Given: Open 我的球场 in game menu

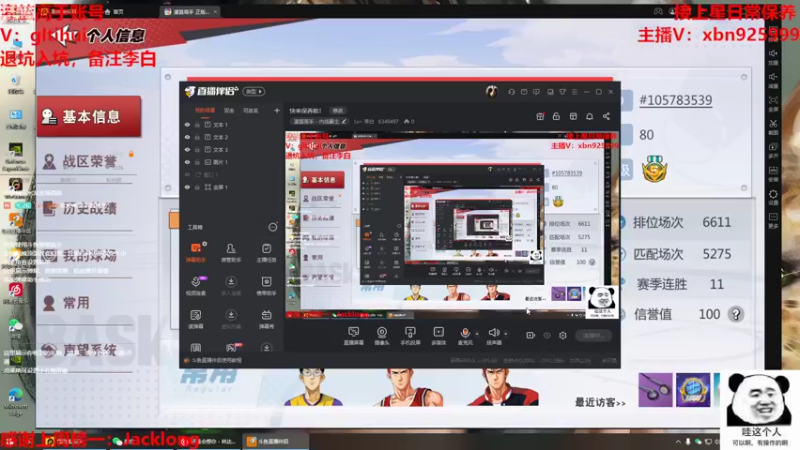Looking at the screenshot, I should (x=87, y=256).
